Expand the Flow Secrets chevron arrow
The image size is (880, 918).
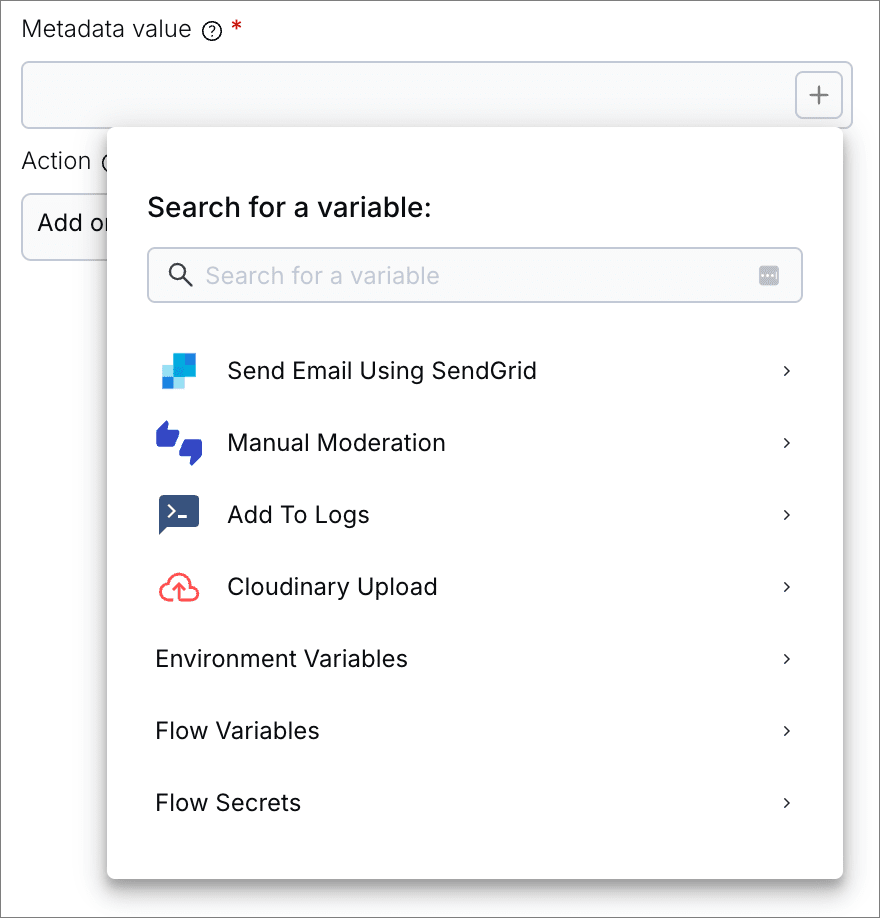point(787,803)
